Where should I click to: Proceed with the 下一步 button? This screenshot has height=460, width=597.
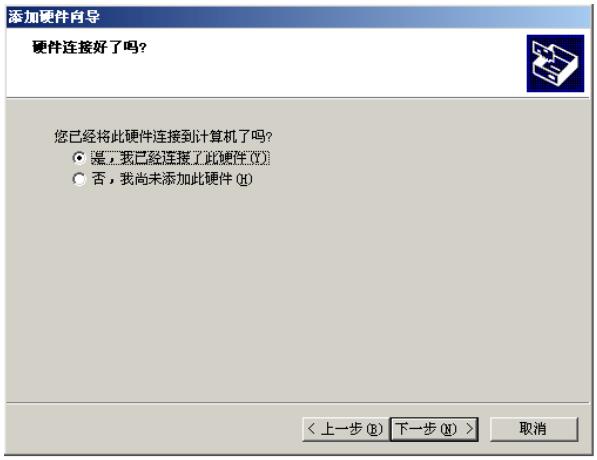pyautogui.click(x=434, y=429)
